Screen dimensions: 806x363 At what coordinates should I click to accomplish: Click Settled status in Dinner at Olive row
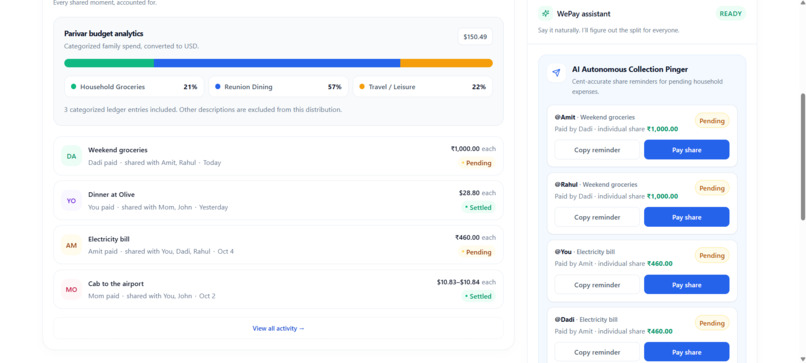478,208
